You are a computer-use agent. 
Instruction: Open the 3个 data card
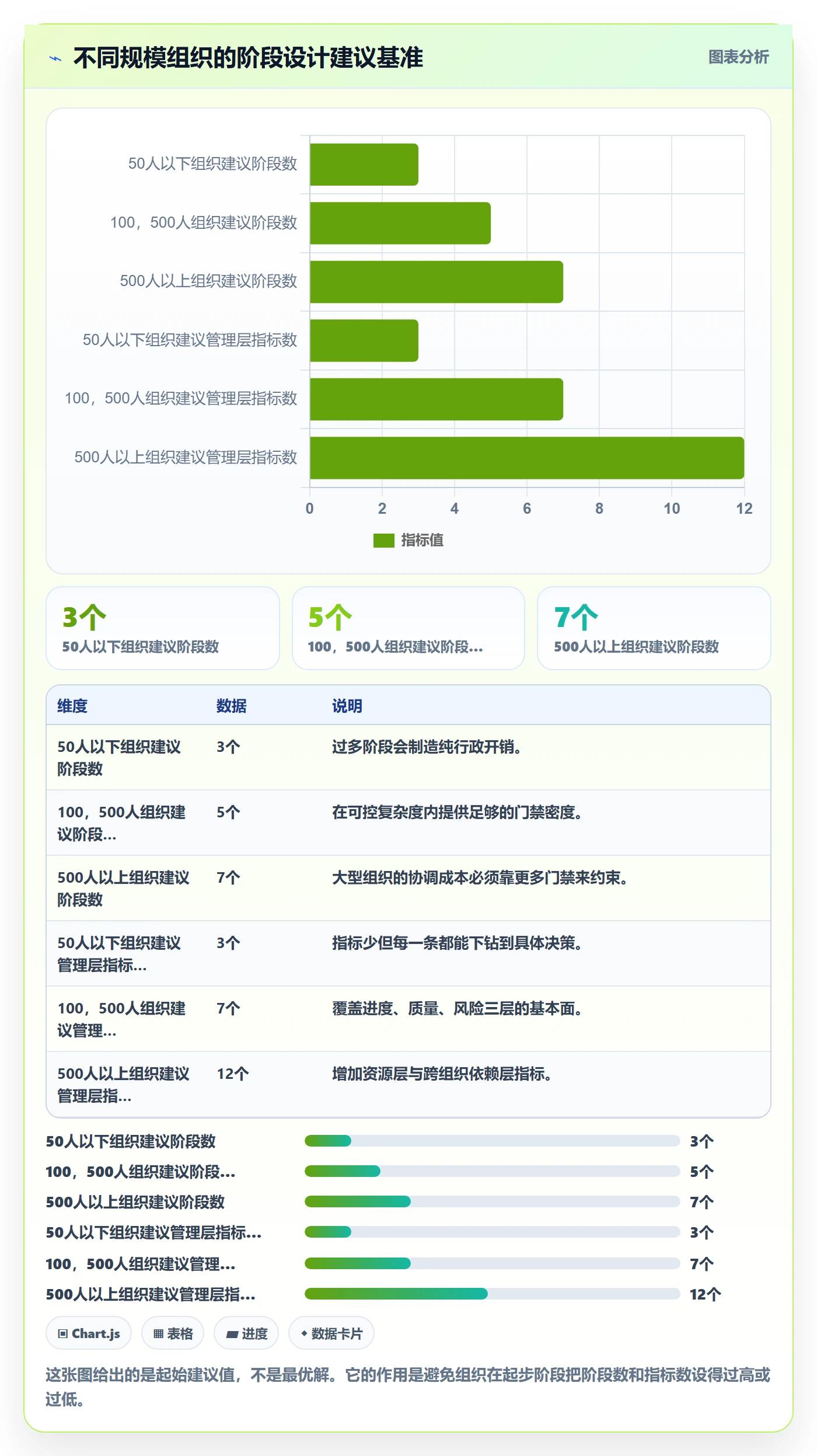click(163, 628)
